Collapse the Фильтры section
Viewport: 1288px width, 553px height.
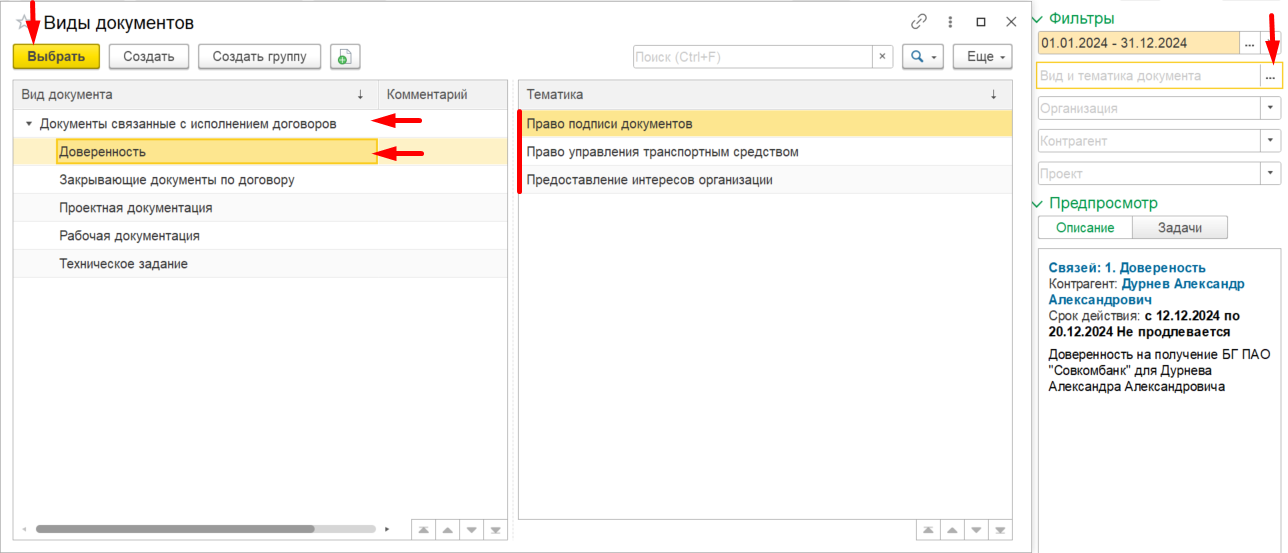pyautogui.click(x=1037, y=19)
